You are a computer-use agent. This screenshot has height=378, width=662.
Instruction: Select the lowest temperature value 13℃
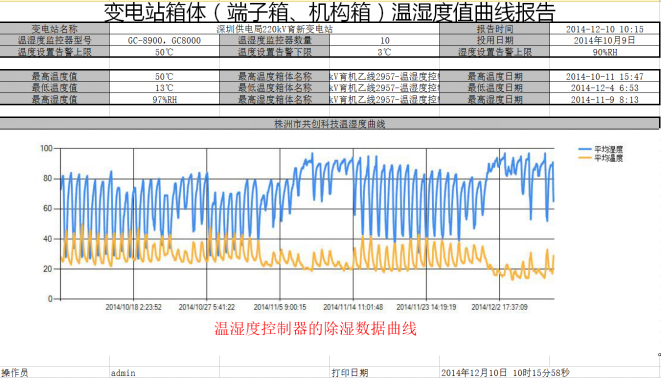point(164,88)
